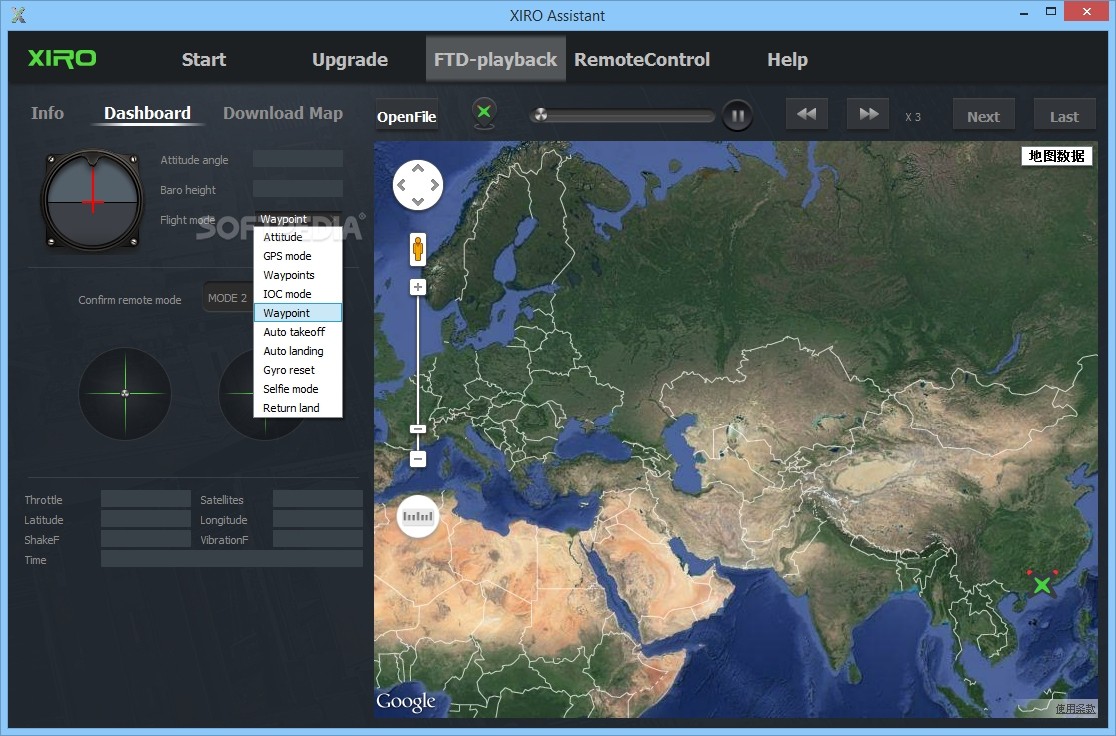Select the Dashboard sub-tab
The width and height of the screenshot is (1116, 736).
147,113
